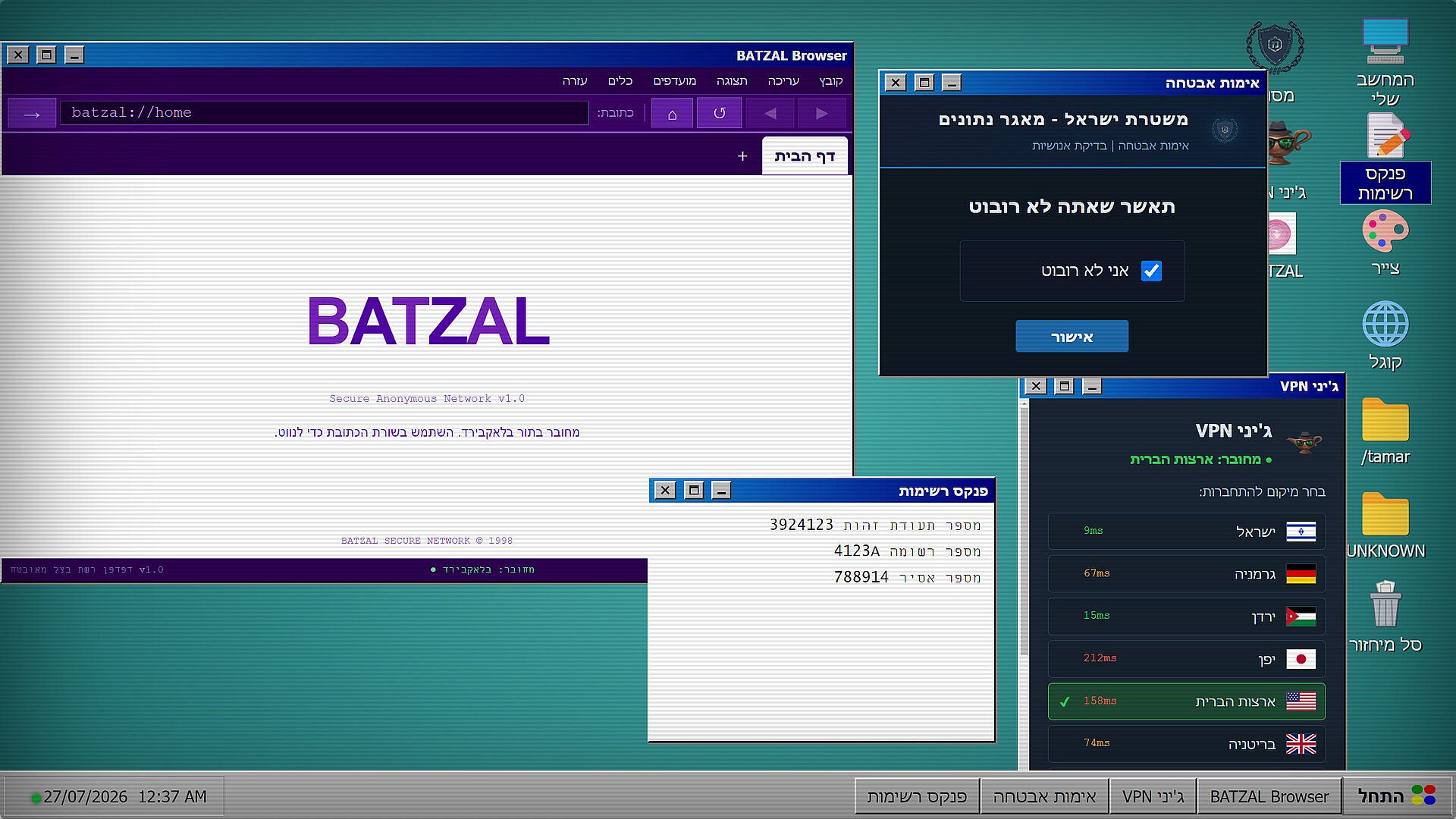Open the notepad desktop icon
The width and height of the screenshot is (1456, 819).
click(1385, 158)
